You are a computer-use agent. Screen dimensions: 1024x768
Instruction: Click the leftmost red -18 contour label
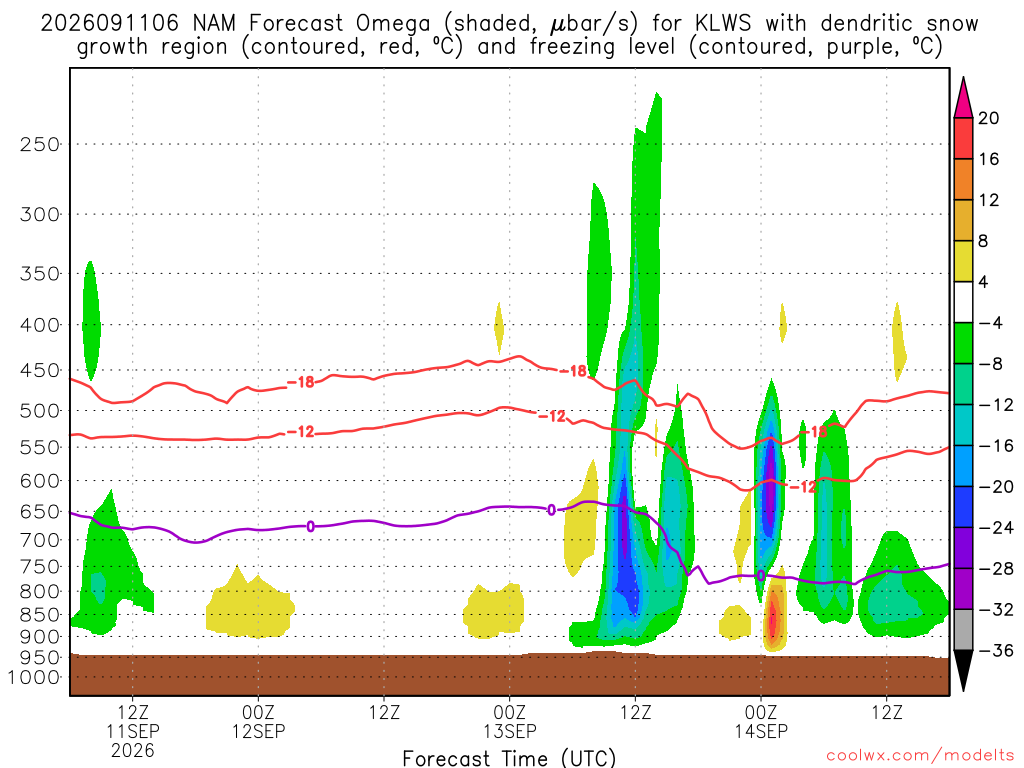pos(301,382)
